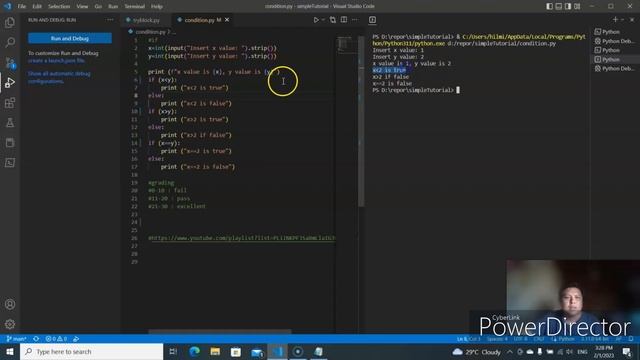Switch to the tryblock.py tab
This screenshot has width=640, height=360.
[x=146, y=20]
